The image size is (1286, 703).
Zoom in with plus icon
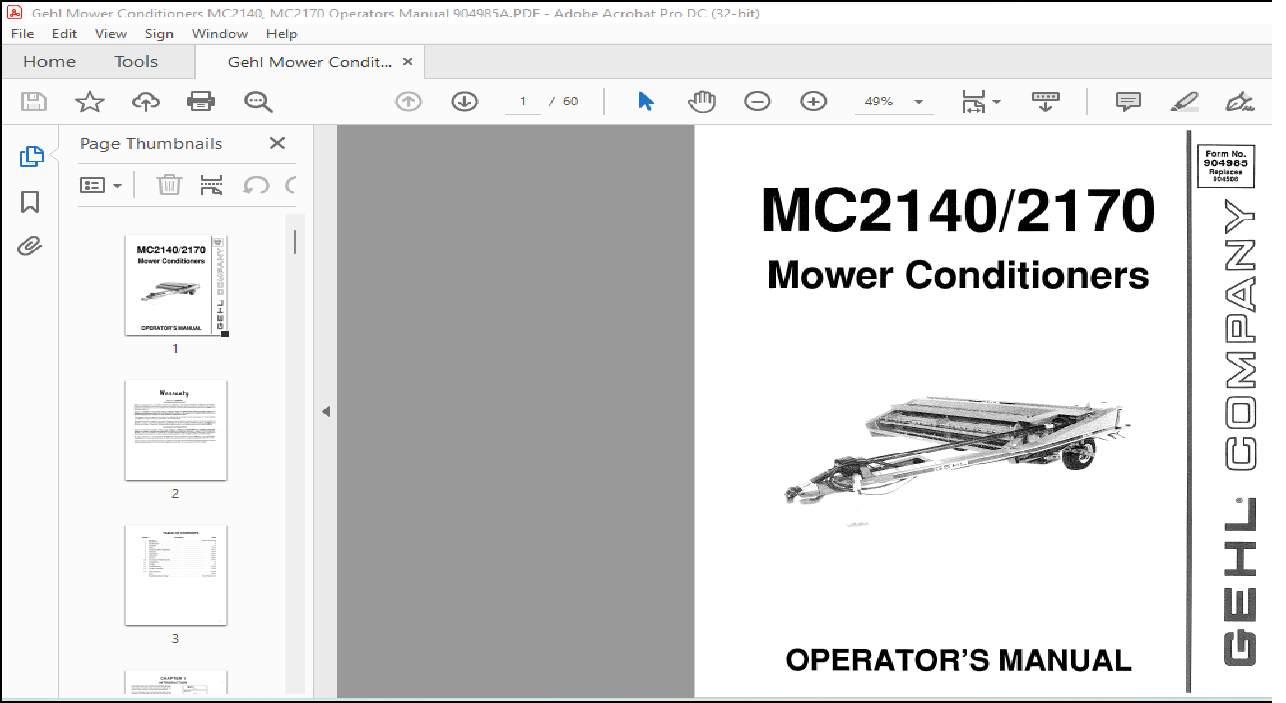pyautogui.click(x=814, y=101)
